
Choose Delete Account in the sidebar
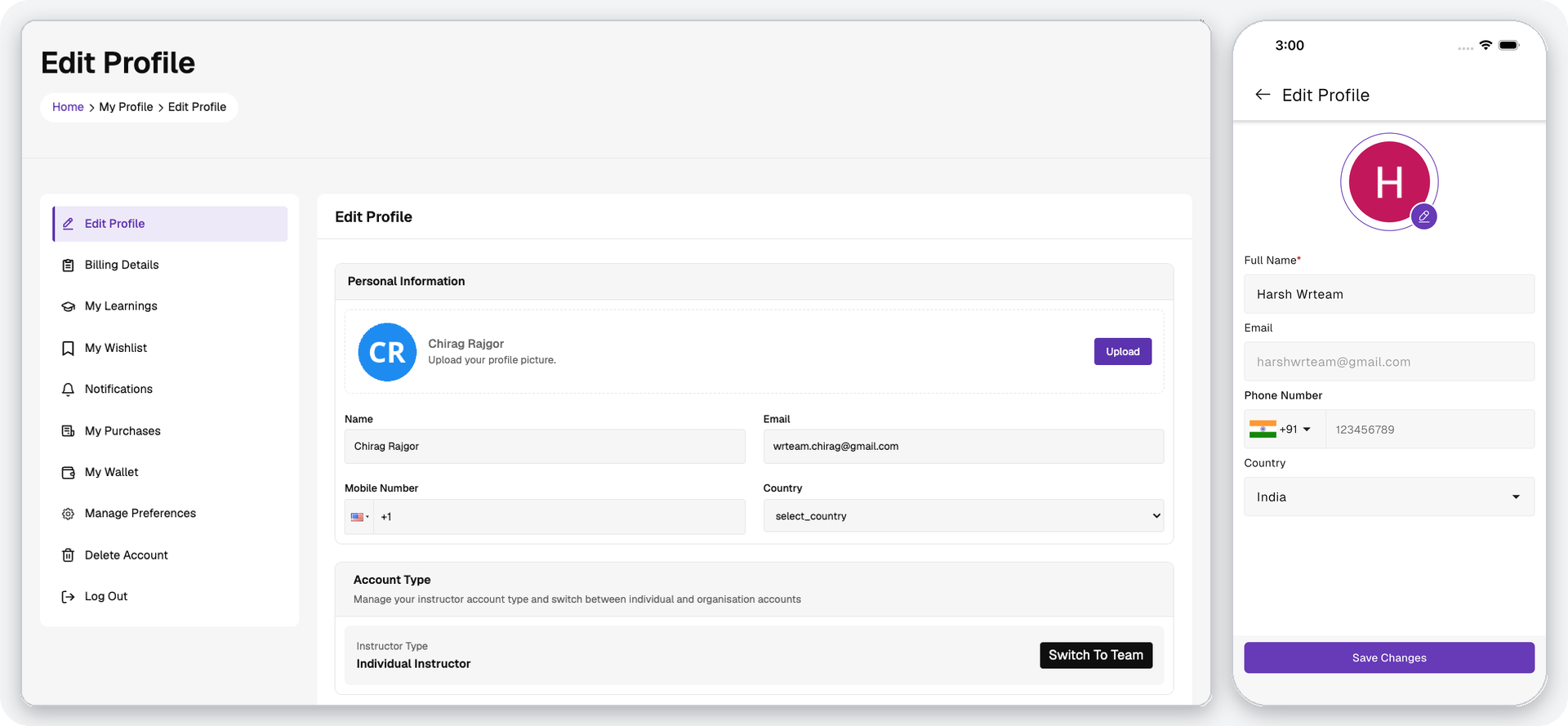point(170,555)
